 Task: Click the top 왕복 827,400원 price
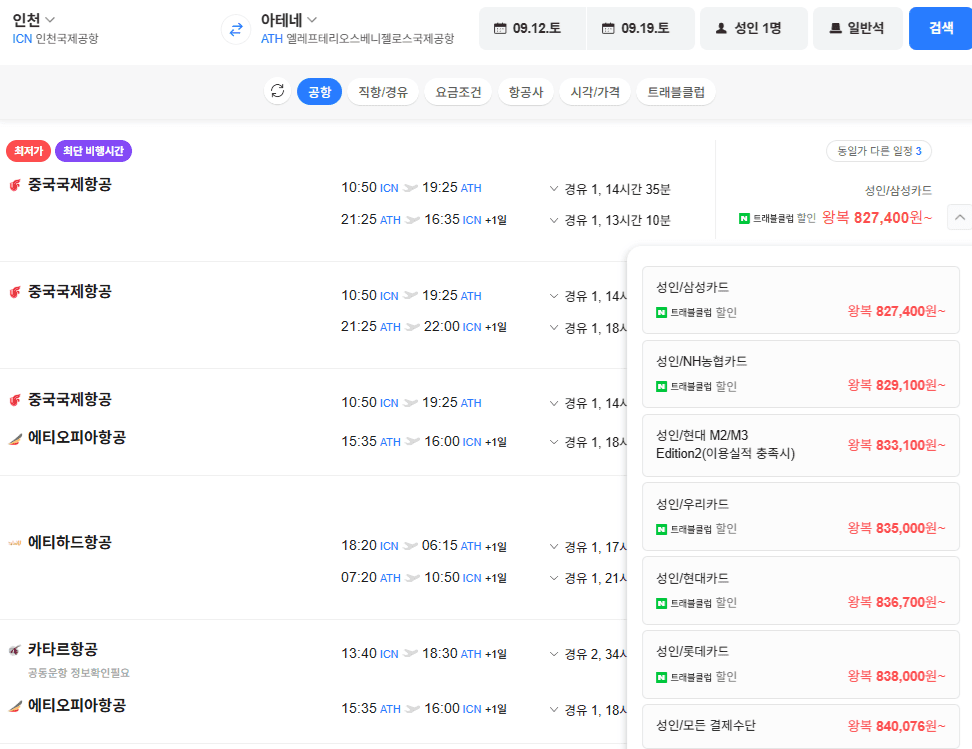click(877, 218)
